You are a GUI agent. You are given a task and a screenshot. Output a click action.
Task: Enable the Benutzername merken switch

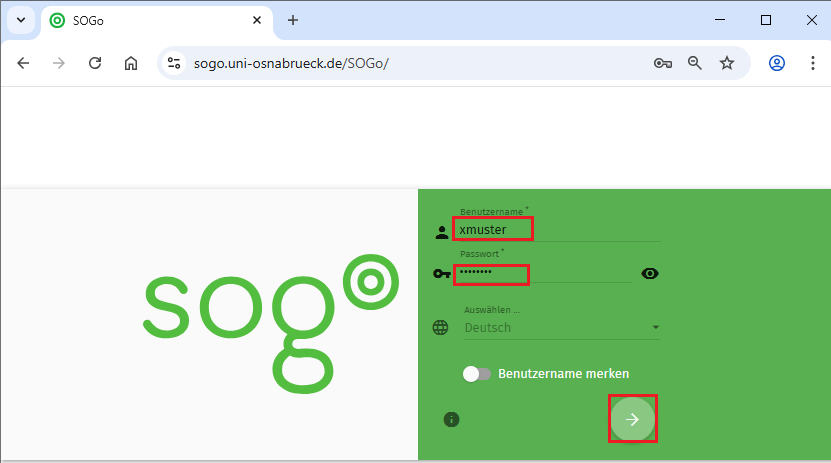coord(477,374)
